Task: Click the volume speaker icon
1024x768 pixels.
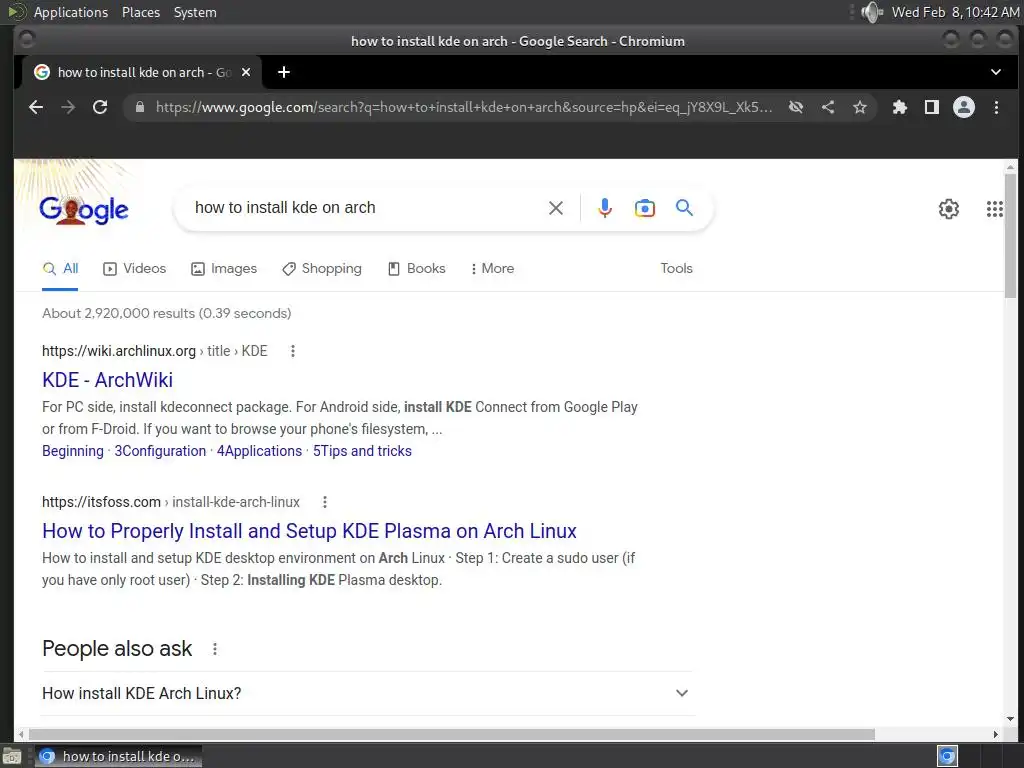Action: [x=871, y=12]
